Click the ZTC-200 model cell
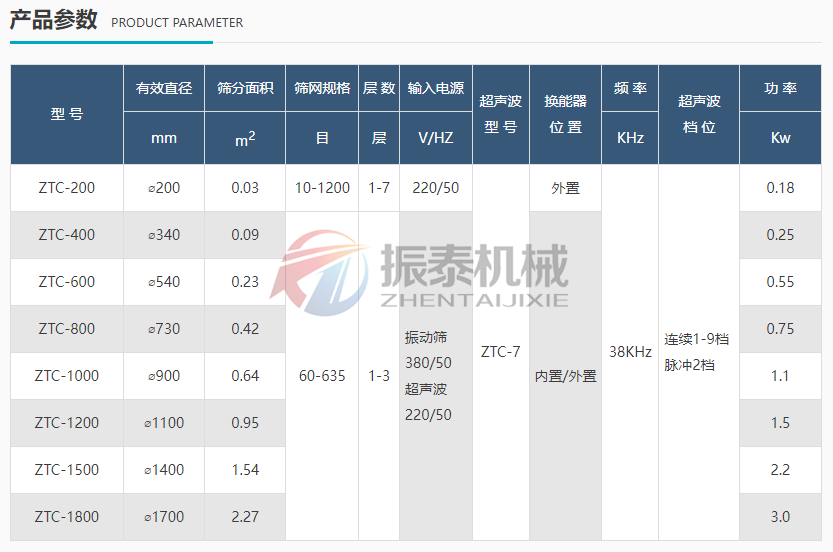The image size is (833, 552). (x=67, y=188)
